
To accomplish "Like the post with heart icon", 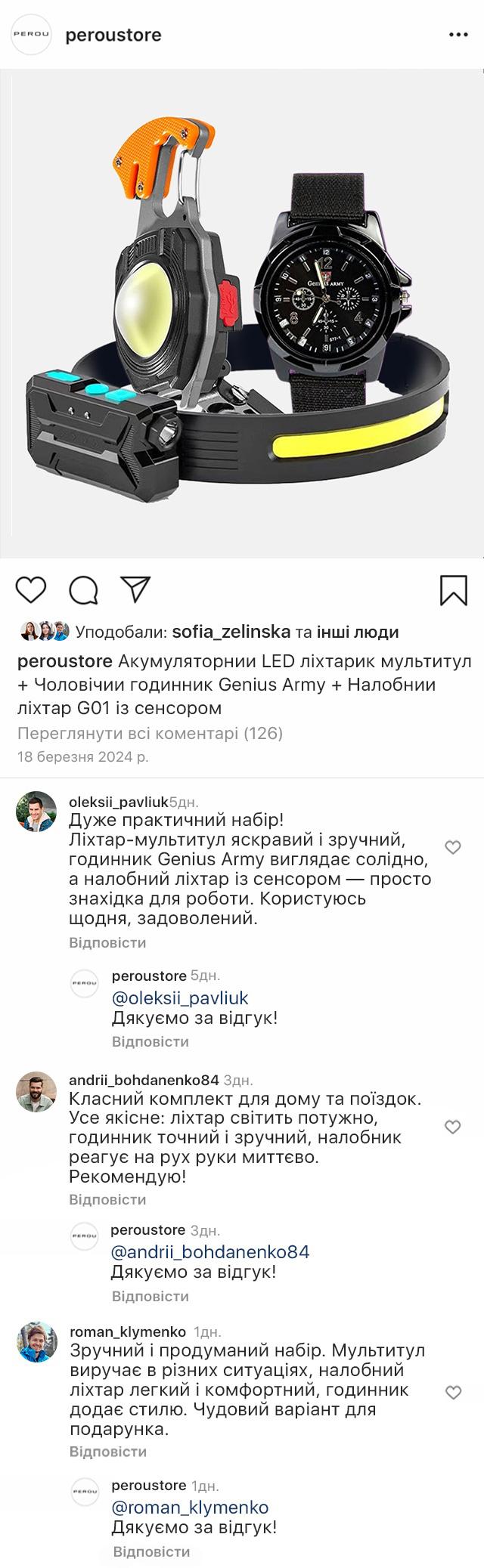I will (x=31, y=589).
